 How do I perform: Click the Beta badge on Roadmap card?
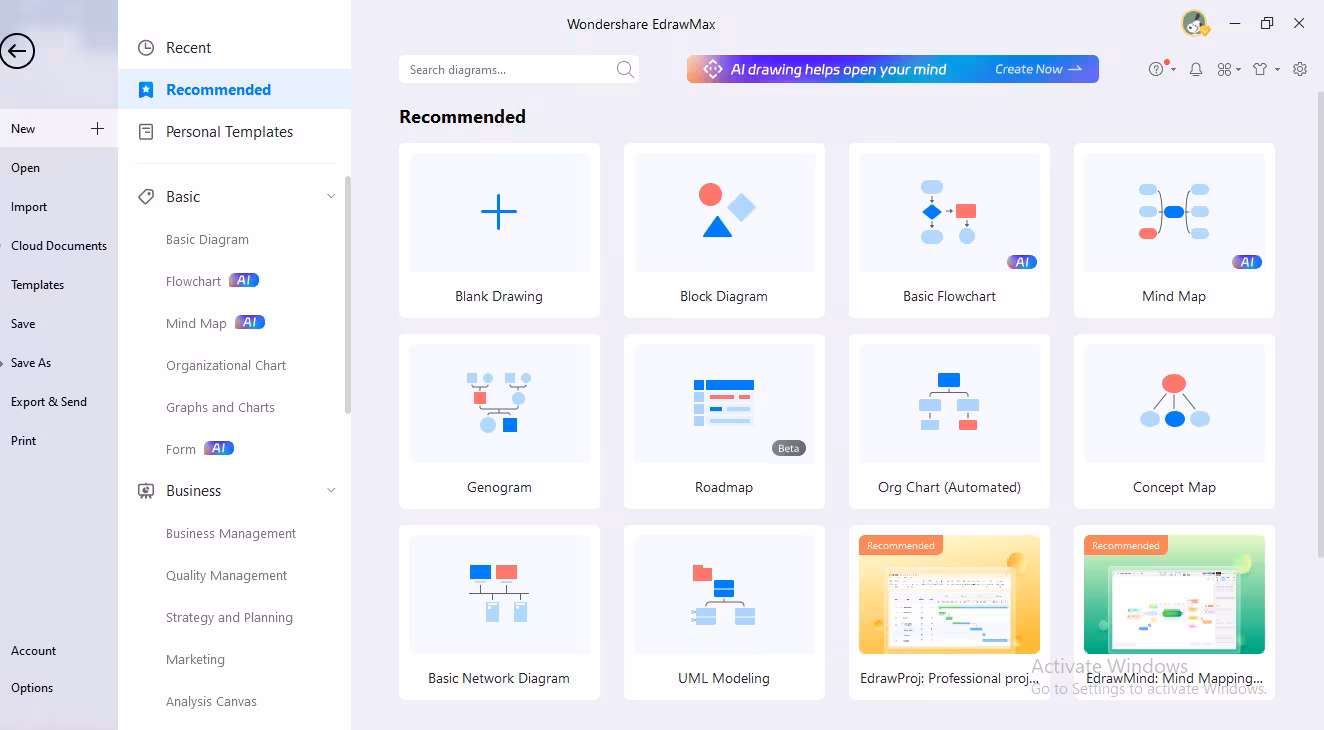coord(789,448)
